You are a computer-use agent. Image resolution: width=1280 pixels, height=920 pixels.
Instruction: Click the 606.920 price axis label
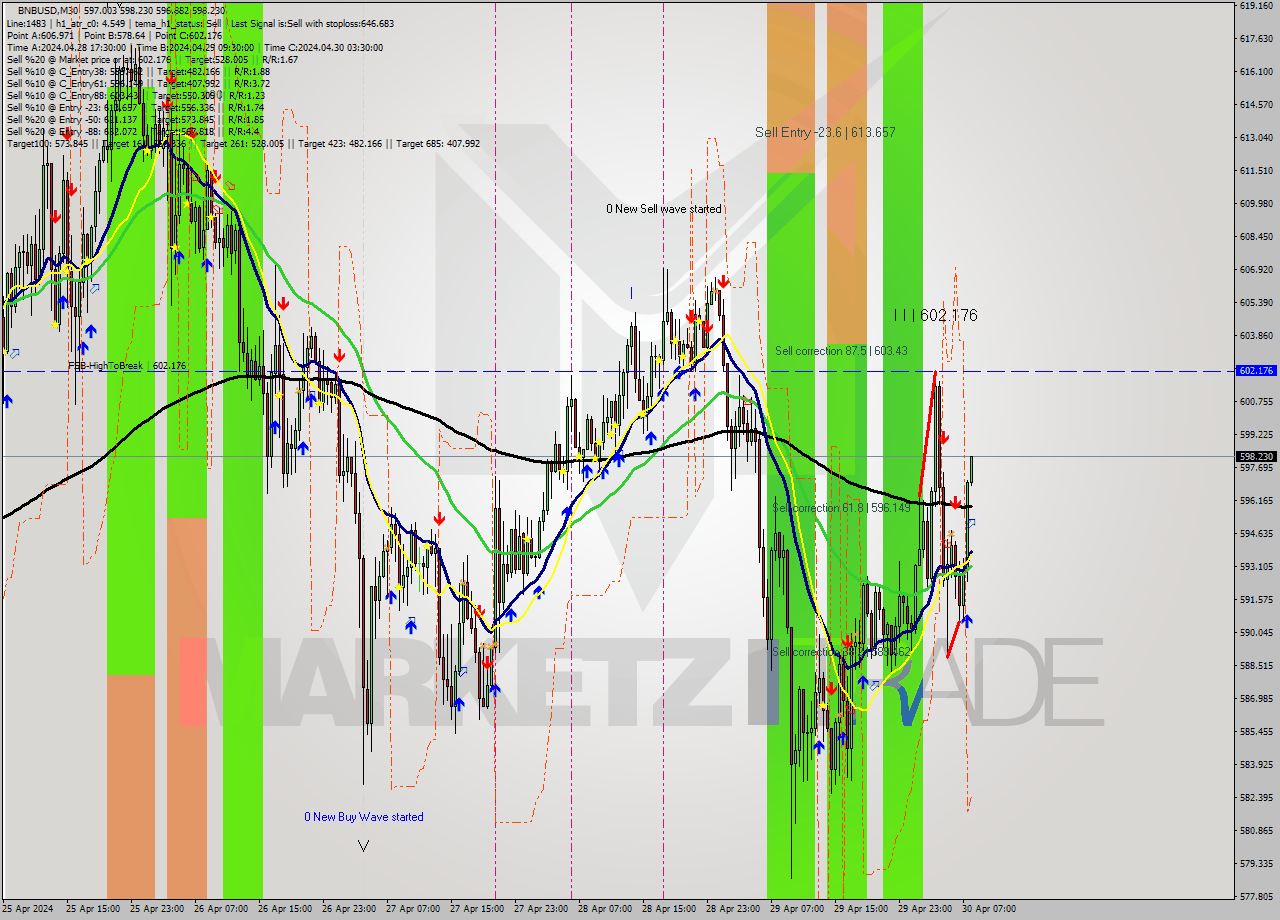(x=1256, y=269)
